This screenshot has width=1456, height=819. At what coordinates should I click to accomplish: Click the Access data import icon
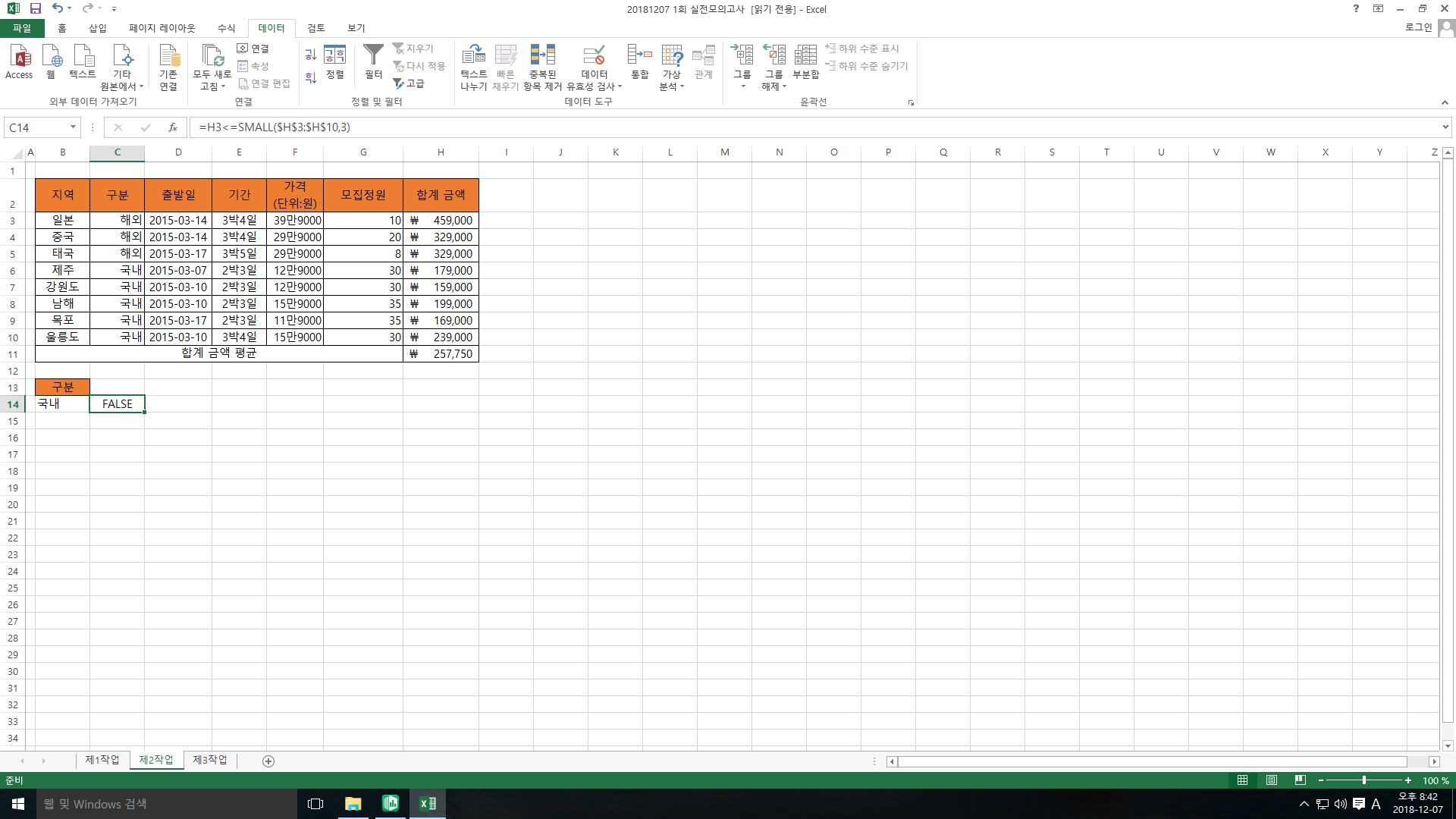click(19, 61)
